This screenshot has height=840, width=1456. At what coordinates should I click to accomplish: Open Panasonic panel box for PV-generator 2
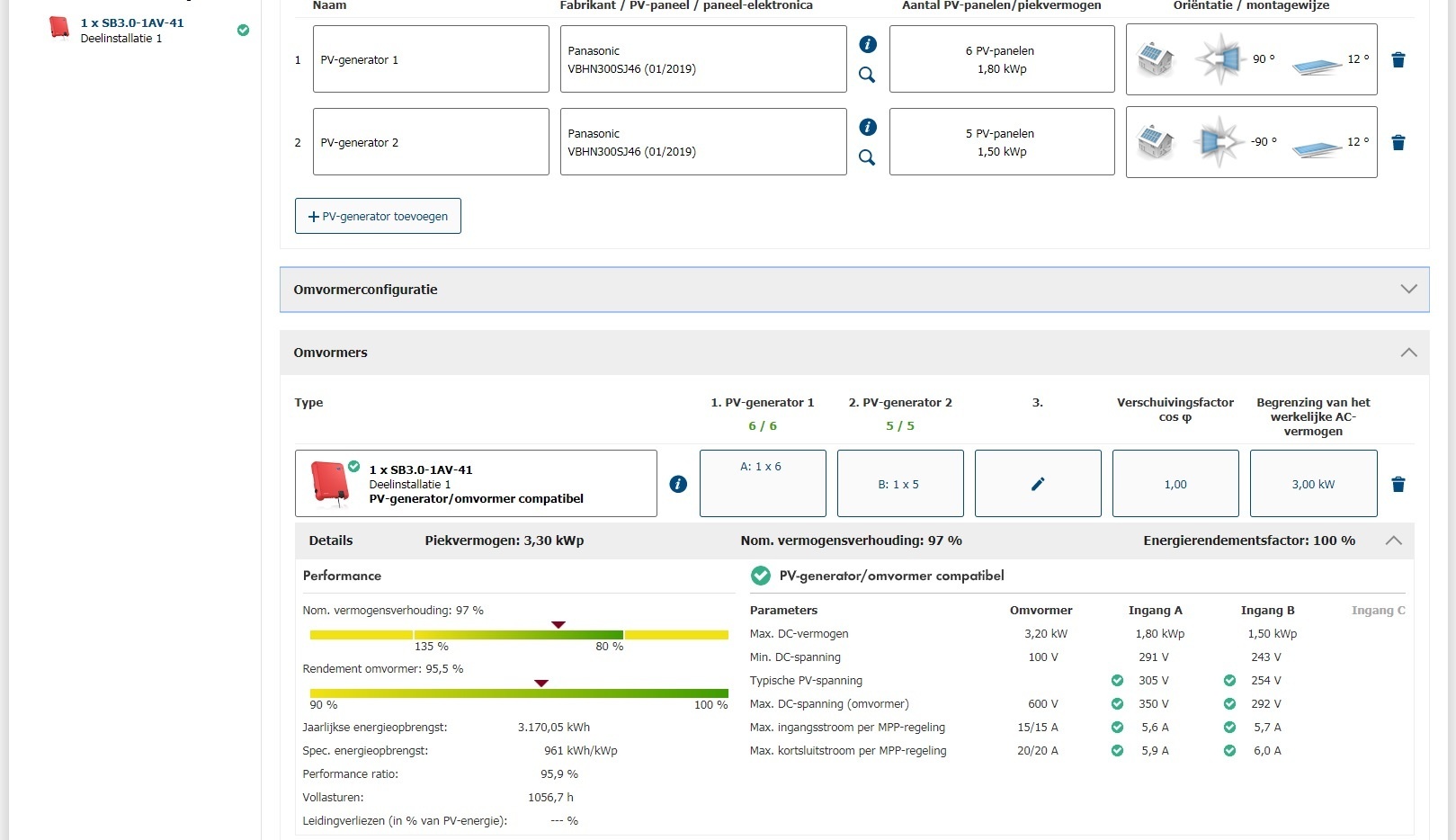click(x=703, y=142)
